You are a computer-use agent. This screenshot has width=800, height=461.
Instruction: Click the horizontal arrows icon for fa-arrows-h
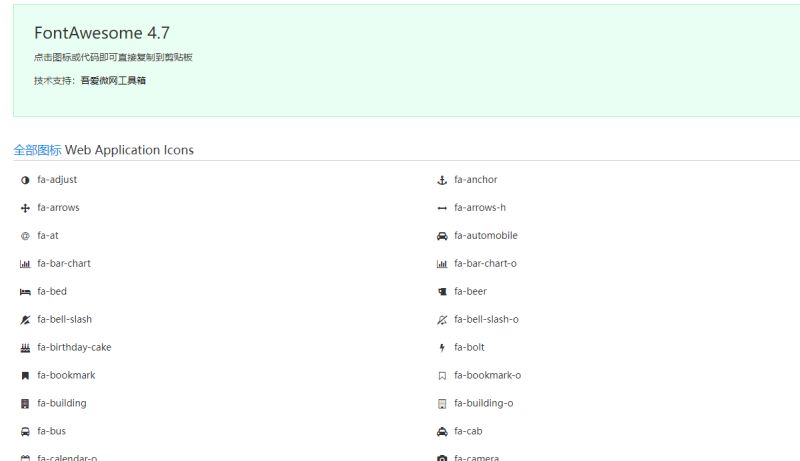pos(442,208)
